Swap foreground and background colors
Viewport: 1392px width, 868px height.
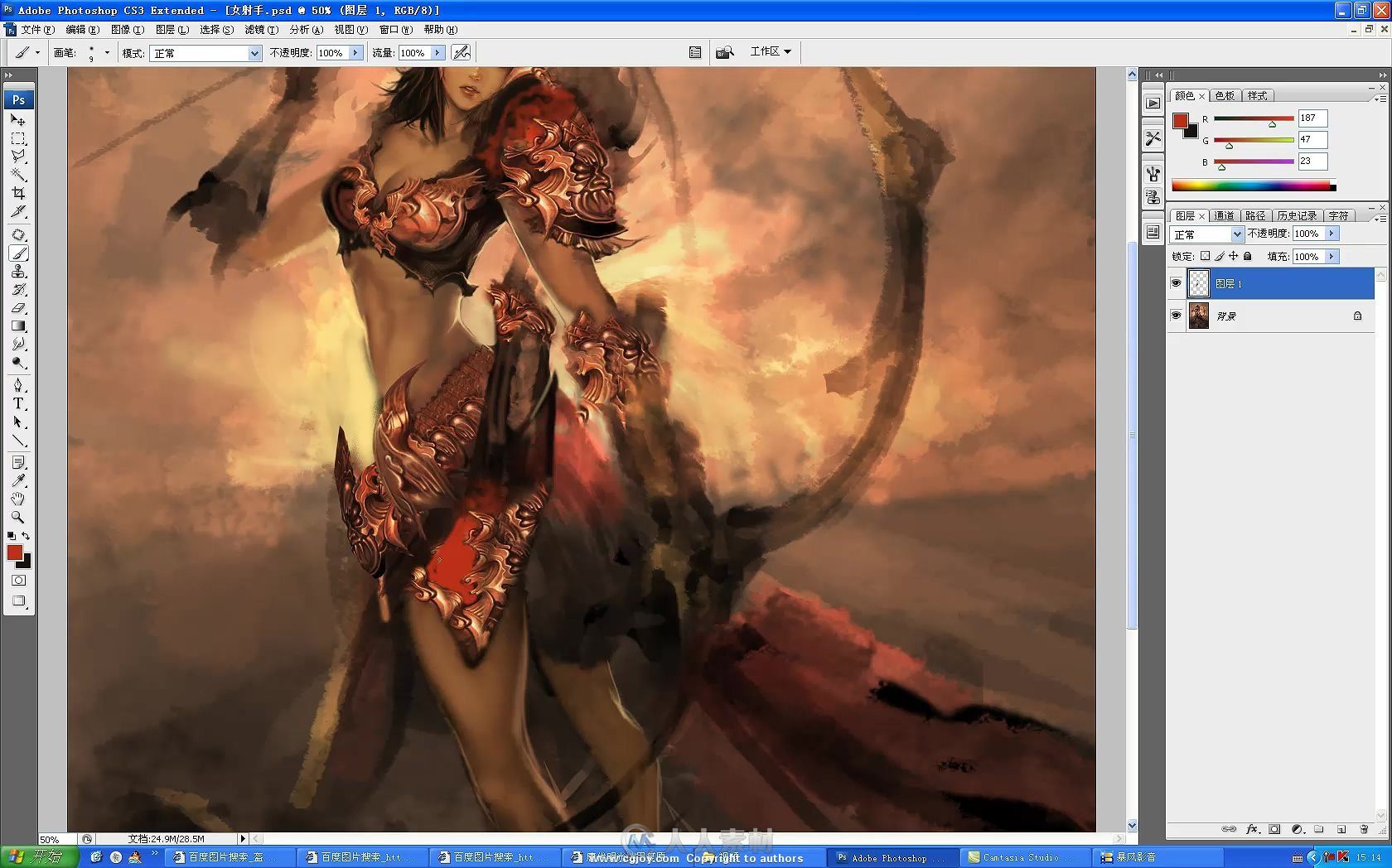point(27,536)
